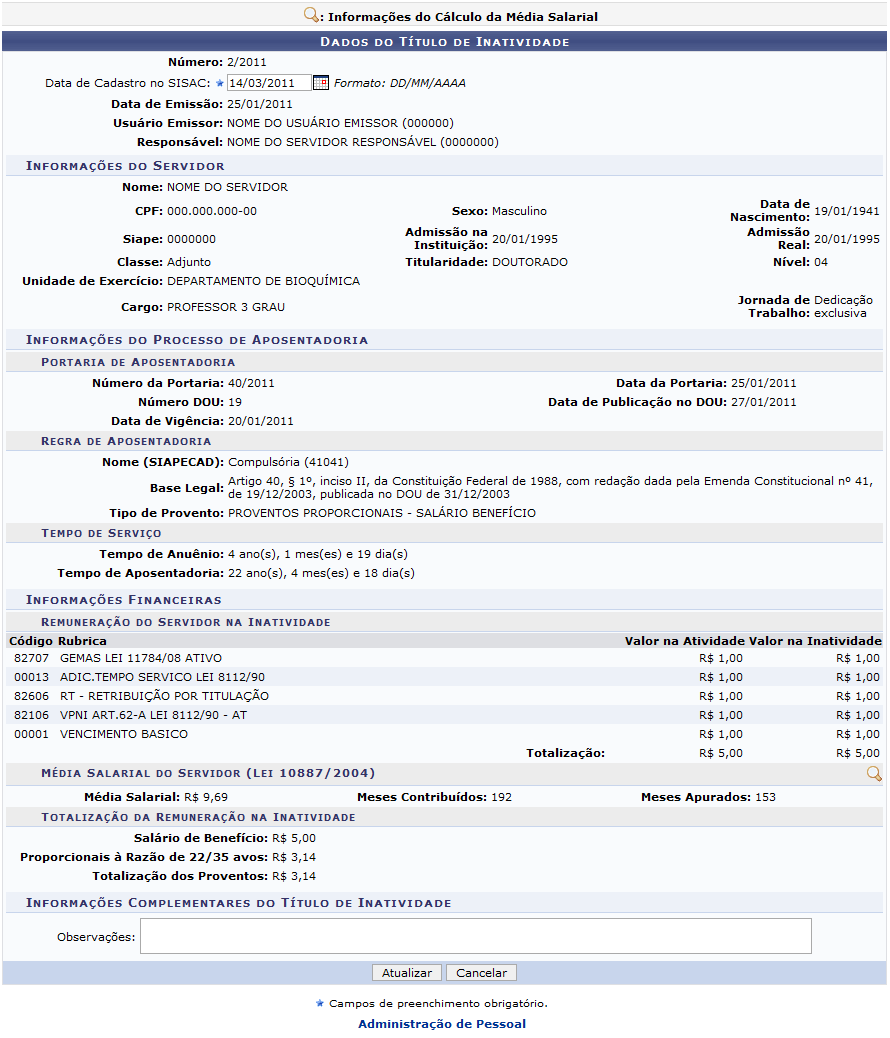
Task: Open the Administração de Pessoal link
Action: 442,1024
